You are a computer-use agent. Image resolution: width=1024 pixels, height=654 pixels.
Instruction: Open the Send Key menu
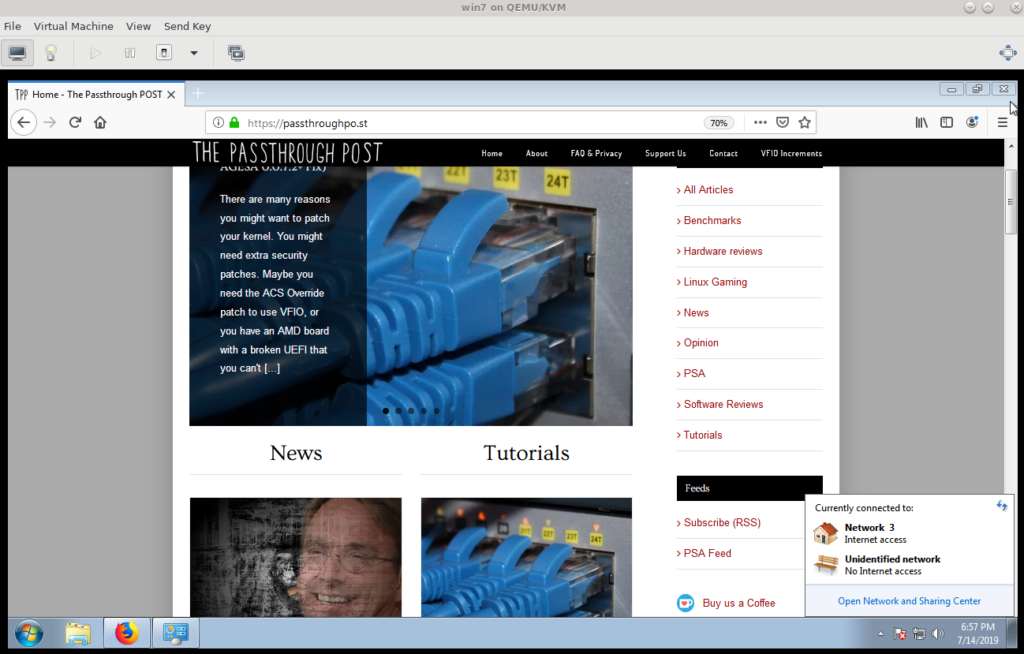[187, 26]
